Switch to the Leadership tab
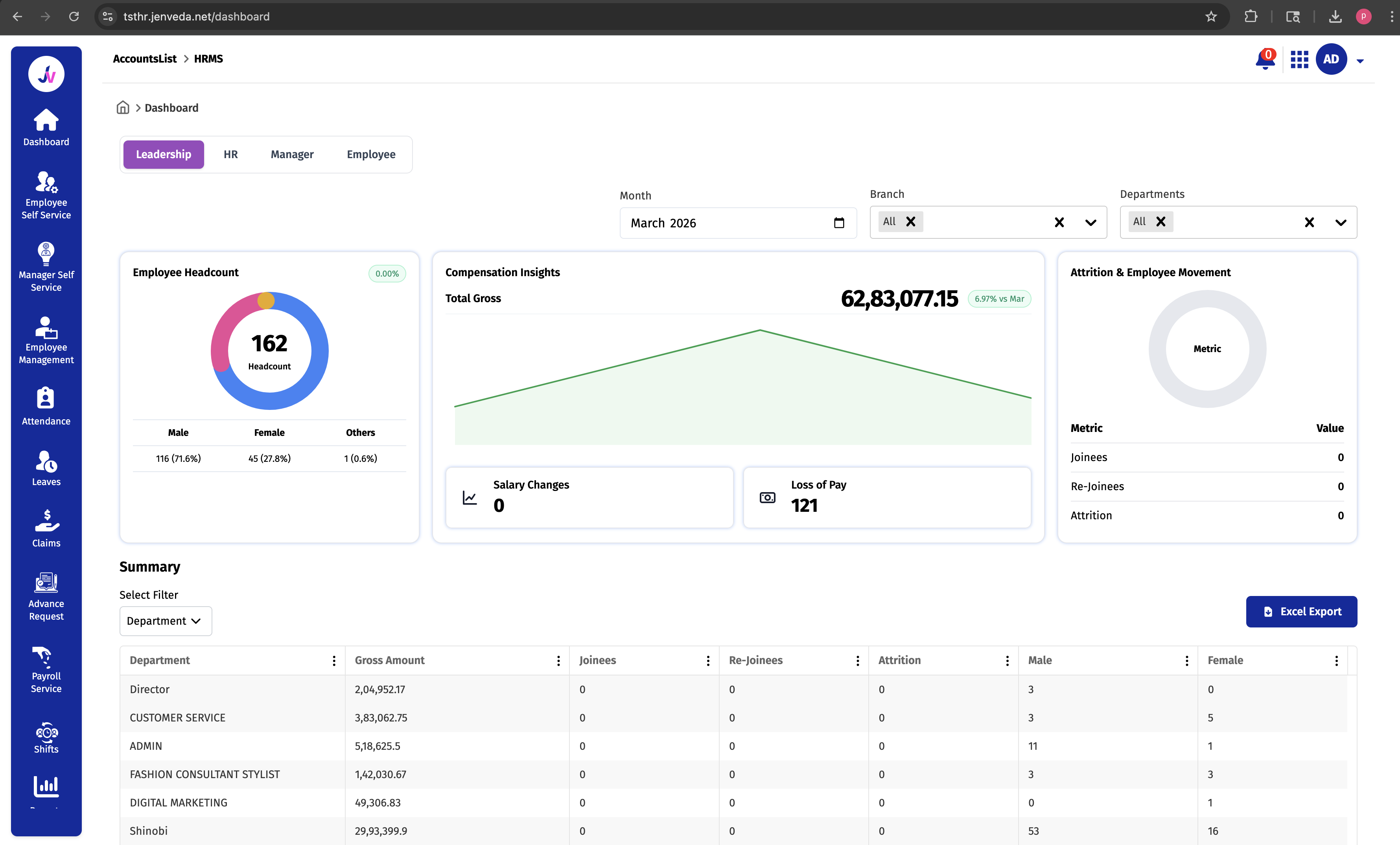 [163, 154]
